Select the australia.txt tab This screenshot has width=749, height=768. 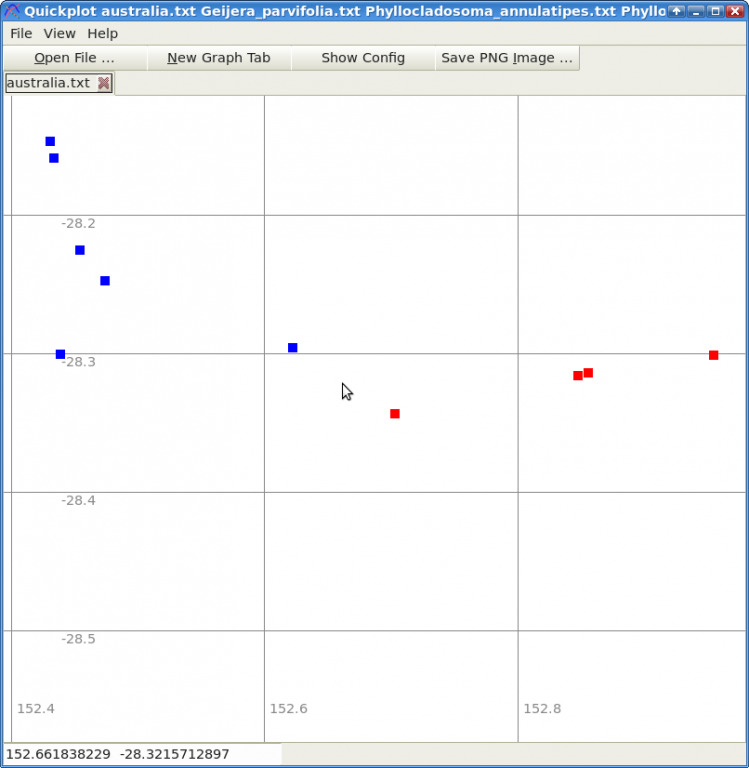(48, 83)
